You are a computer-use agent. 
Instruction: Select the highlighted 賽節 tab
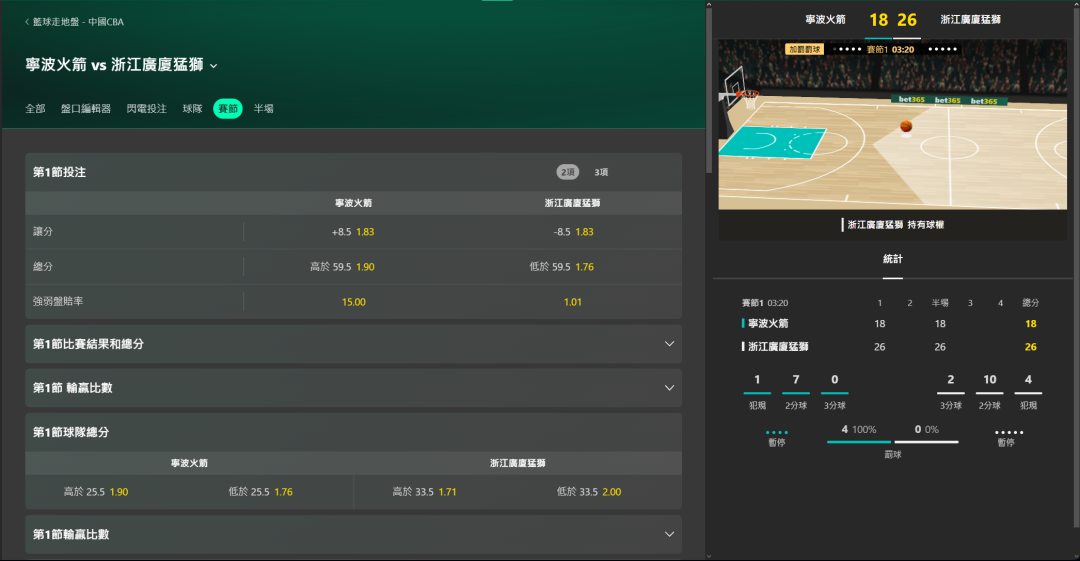click(x=228, y=109)
